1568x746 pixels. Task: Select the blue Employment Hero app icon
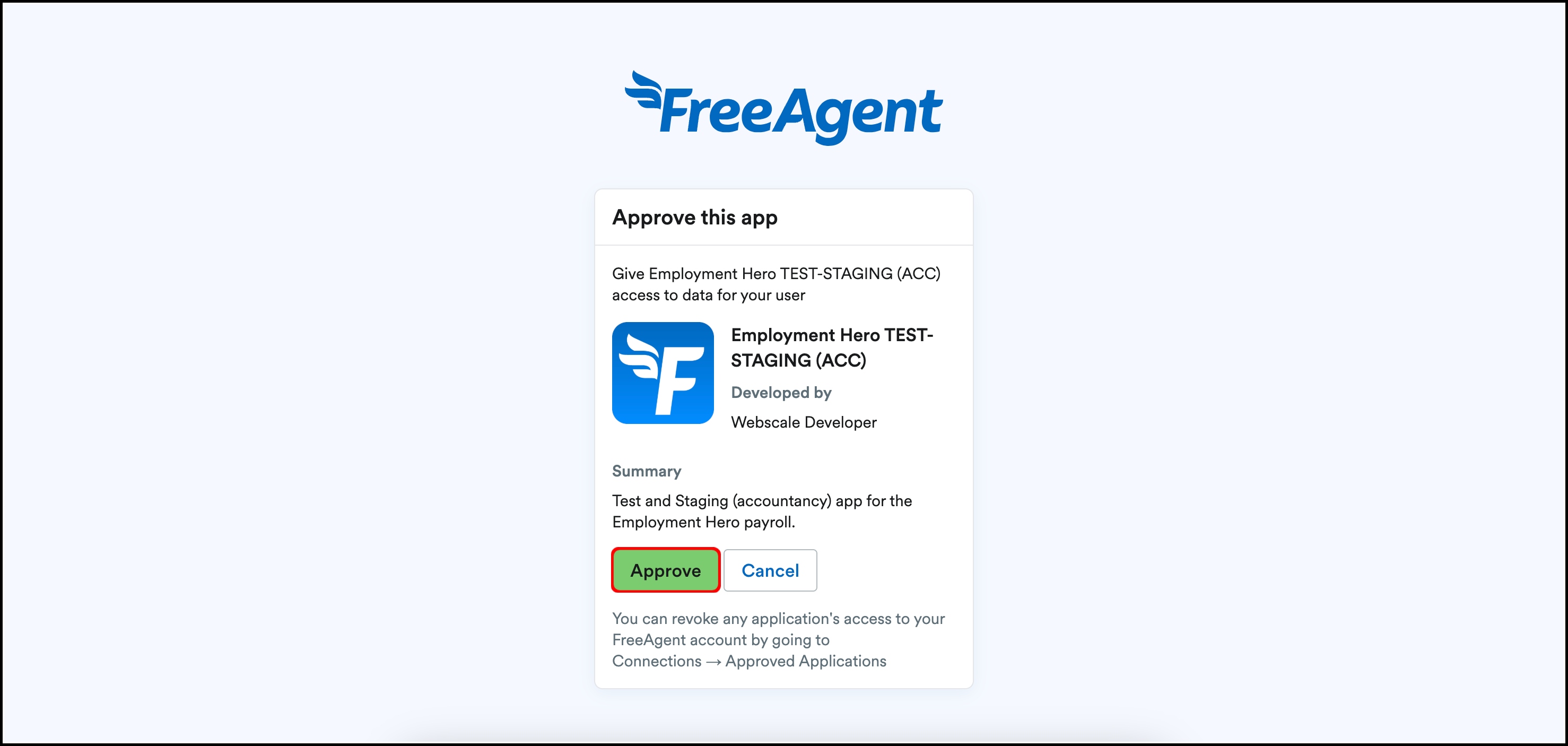tap(663, 372)
